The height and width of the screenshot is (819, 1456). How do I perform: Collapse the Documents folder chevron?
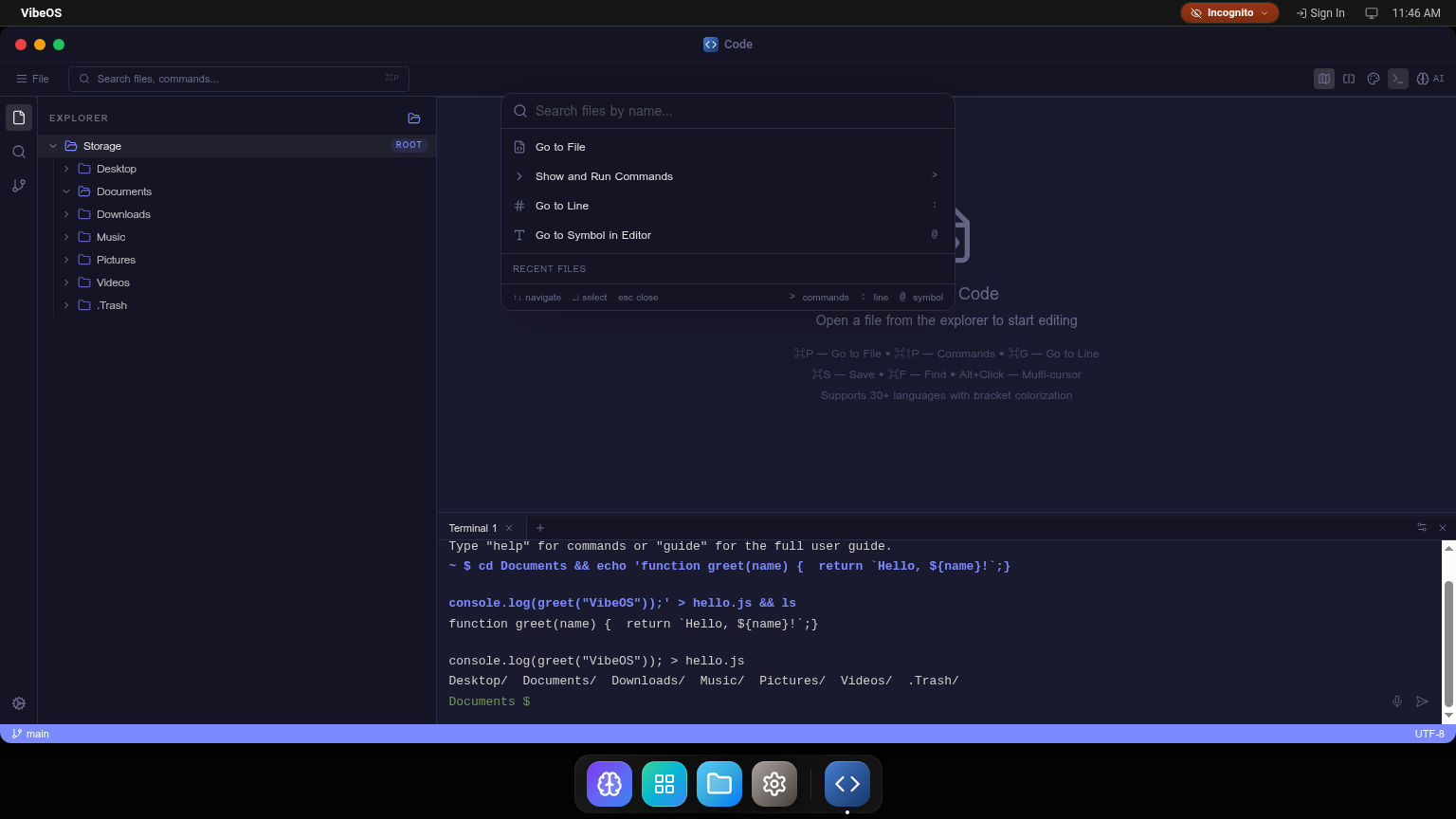pos(66,191)
